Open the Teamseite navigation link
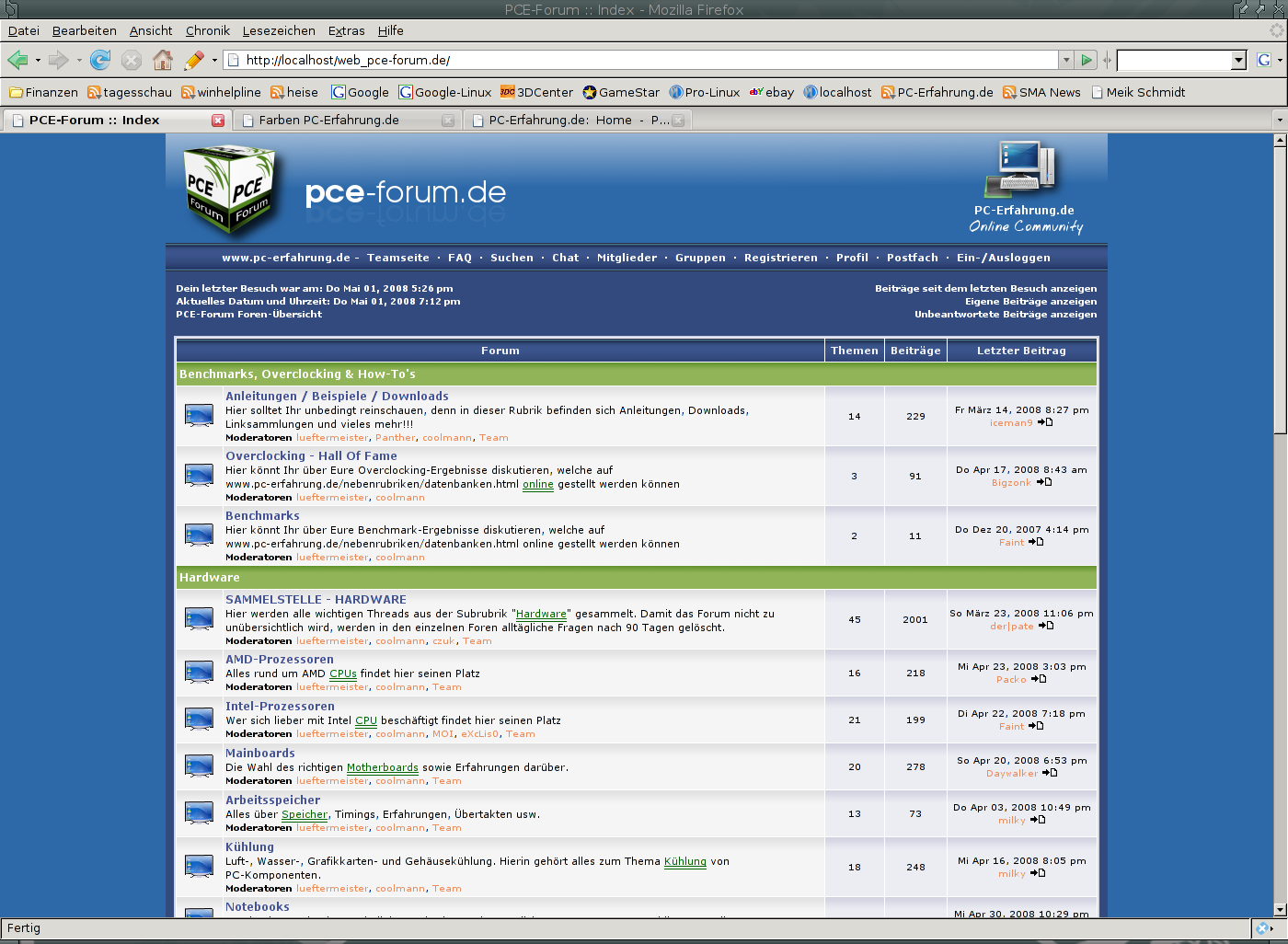This screenshot has width=1288, height=944. point(398,259)
